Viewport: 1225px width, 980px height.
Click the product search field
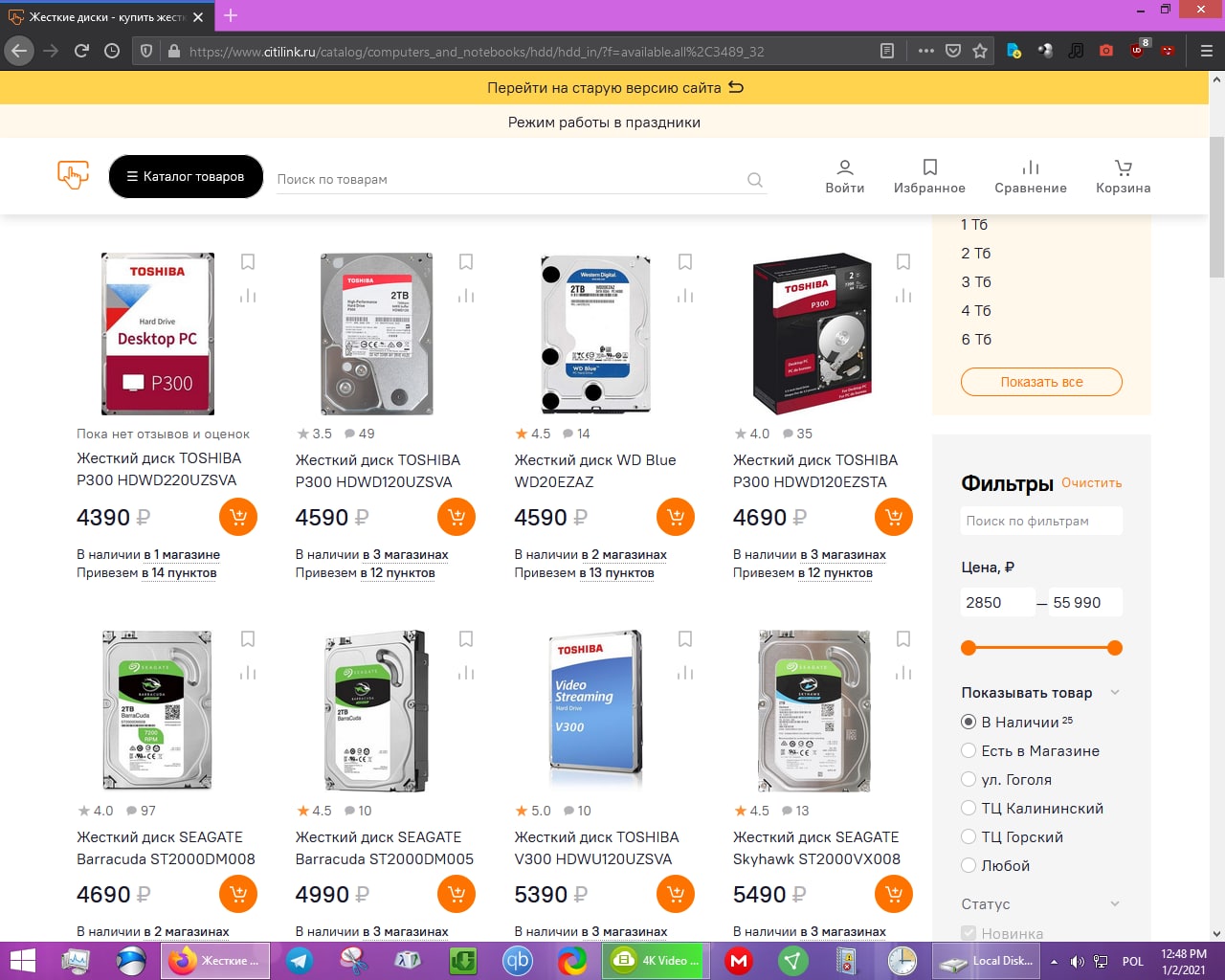click(509, 179)
